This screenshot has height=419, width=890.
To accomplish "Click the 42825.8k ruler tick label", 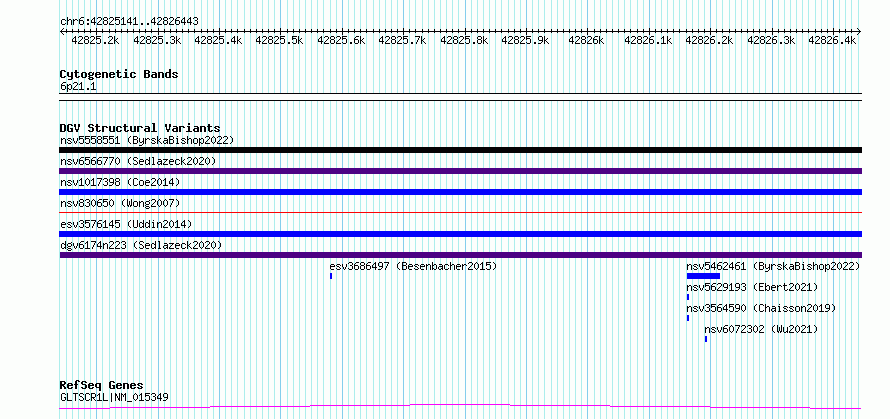I will (x=464, y=40).
